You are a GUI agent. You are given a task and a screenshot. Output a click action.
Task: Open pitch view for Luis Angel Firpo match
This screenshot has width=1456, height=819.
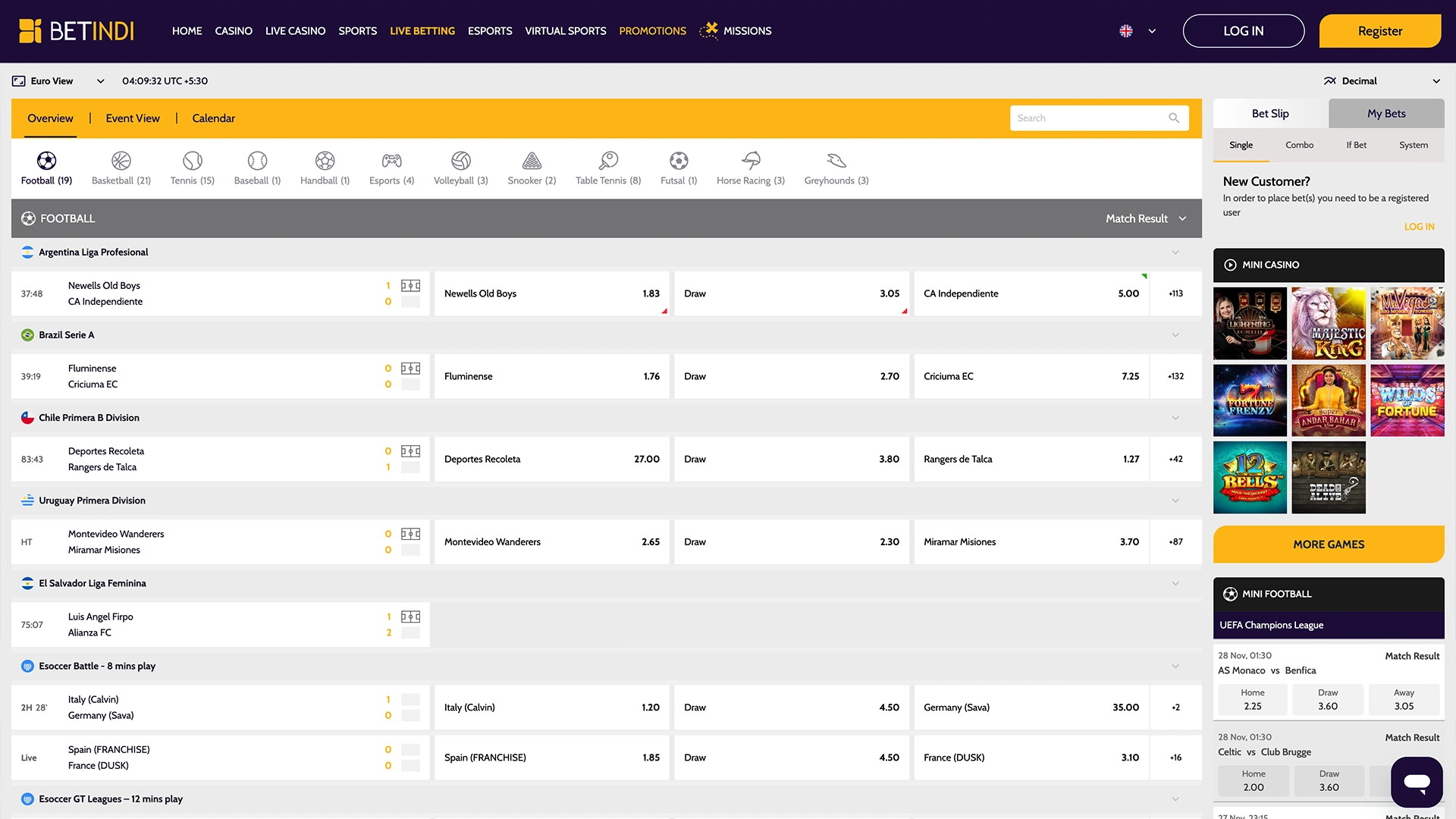coord(410,617)
